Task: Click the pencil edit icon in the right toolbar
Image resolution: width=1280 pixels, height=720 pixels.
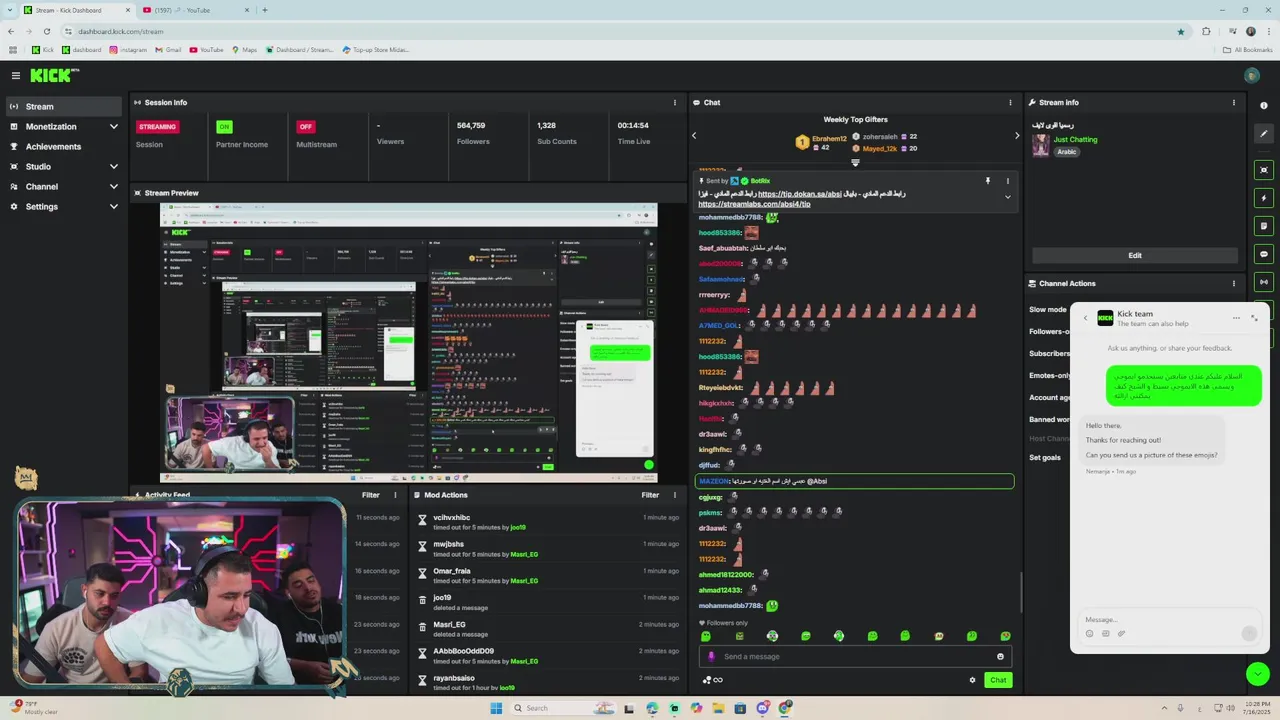Action: pos(1264,134)
